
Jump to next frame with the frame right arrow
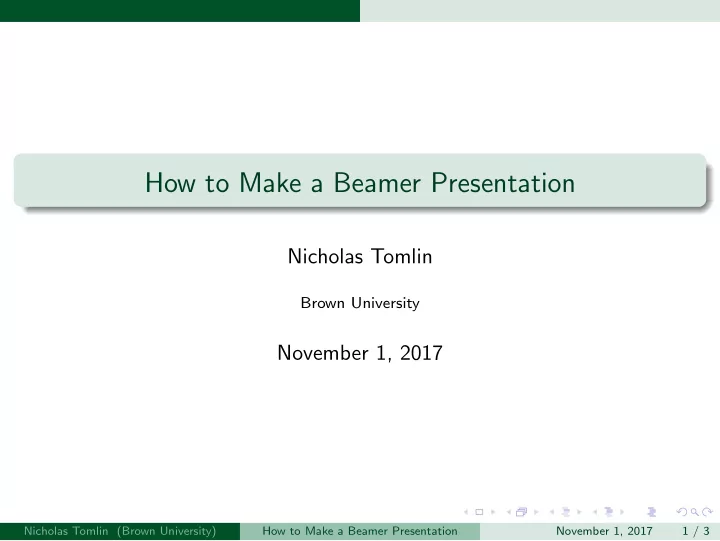tap(536, 512)
